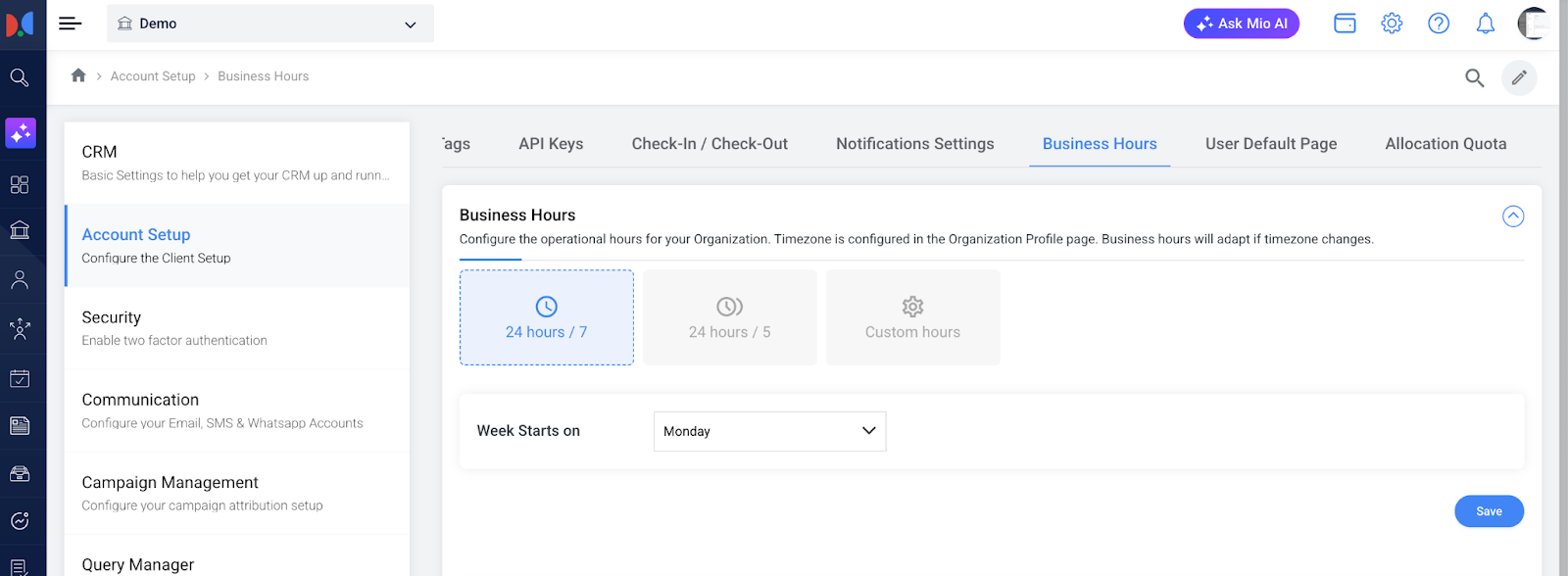Open the calendar icon in left sidebar
The width and height of the screenshot is (1568, 576).
[x=20, y=378]
